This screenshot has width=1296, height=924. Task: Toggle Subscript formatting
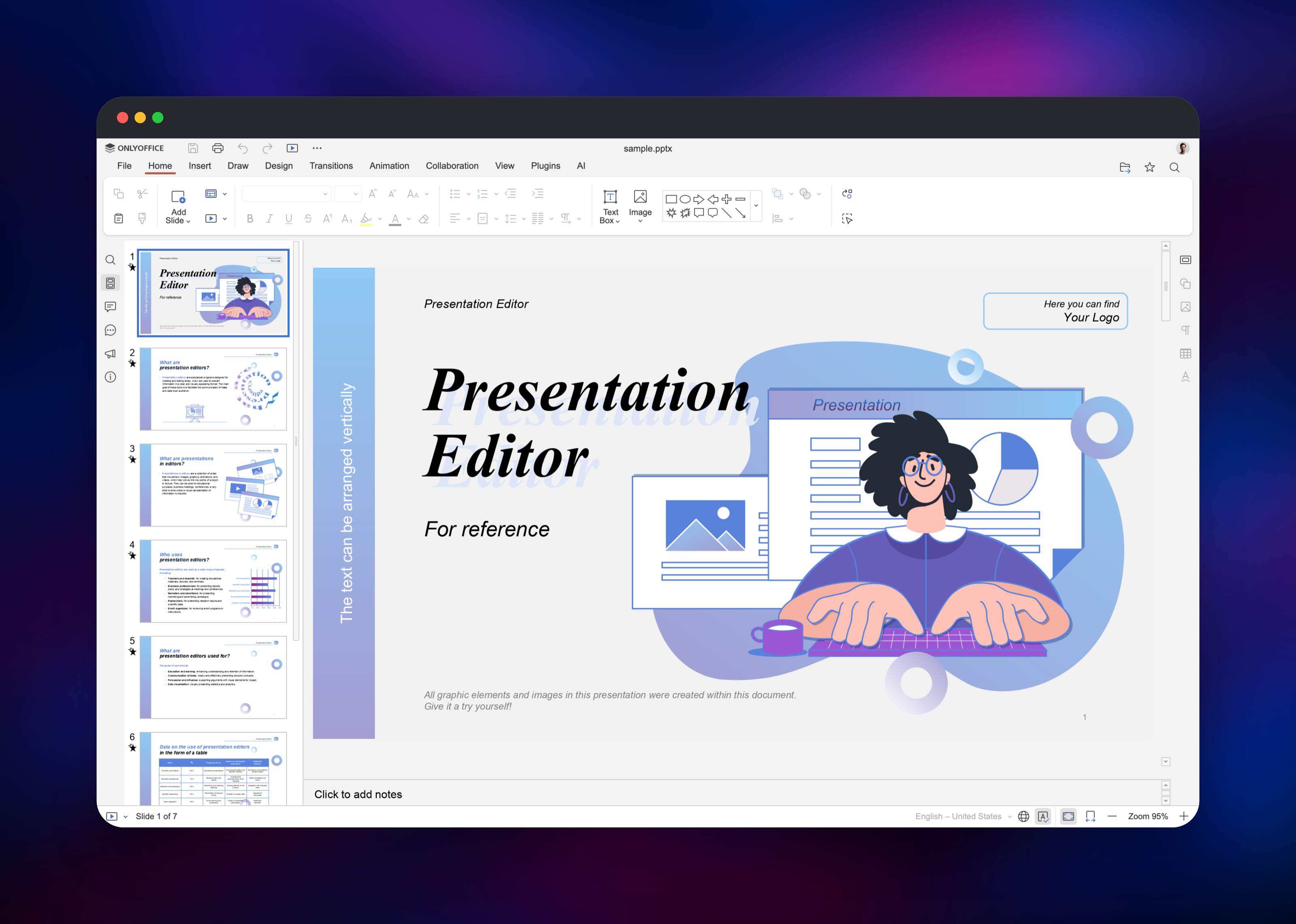coord(346,219)
